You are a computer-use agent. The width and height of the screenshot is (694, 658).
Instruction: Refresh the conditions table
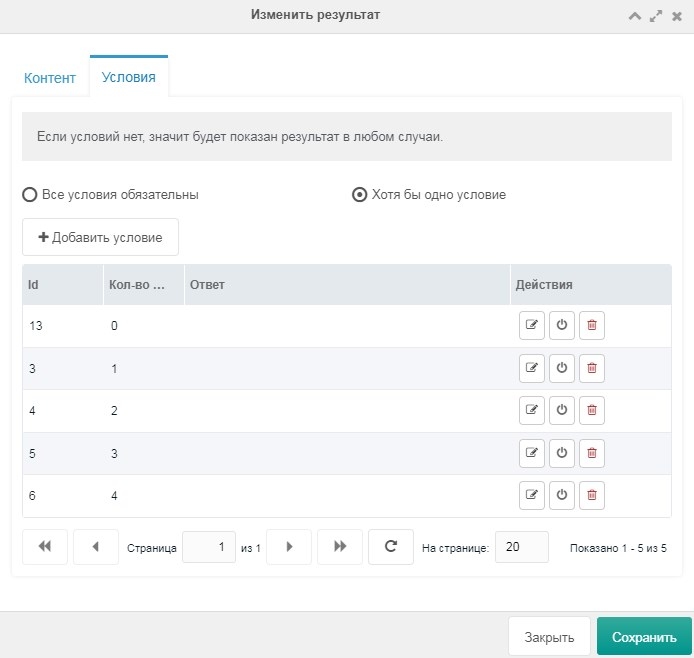(391, 547)
